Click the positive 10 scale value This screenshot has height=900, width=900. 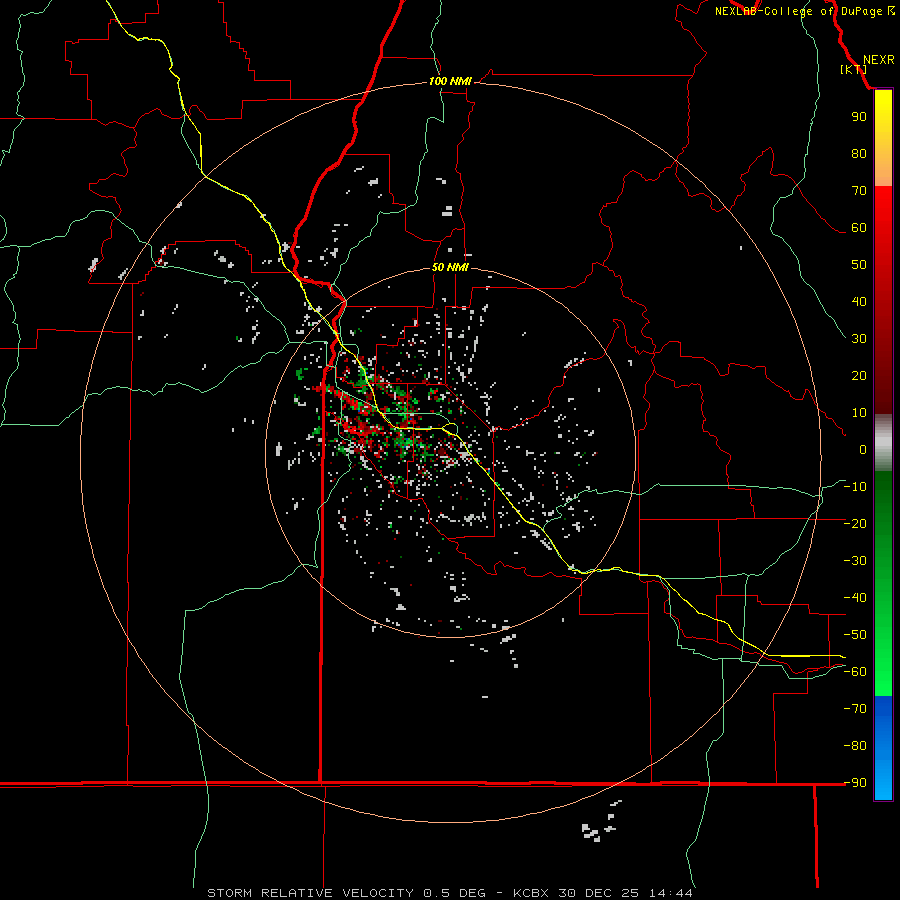tap(859, 413)
